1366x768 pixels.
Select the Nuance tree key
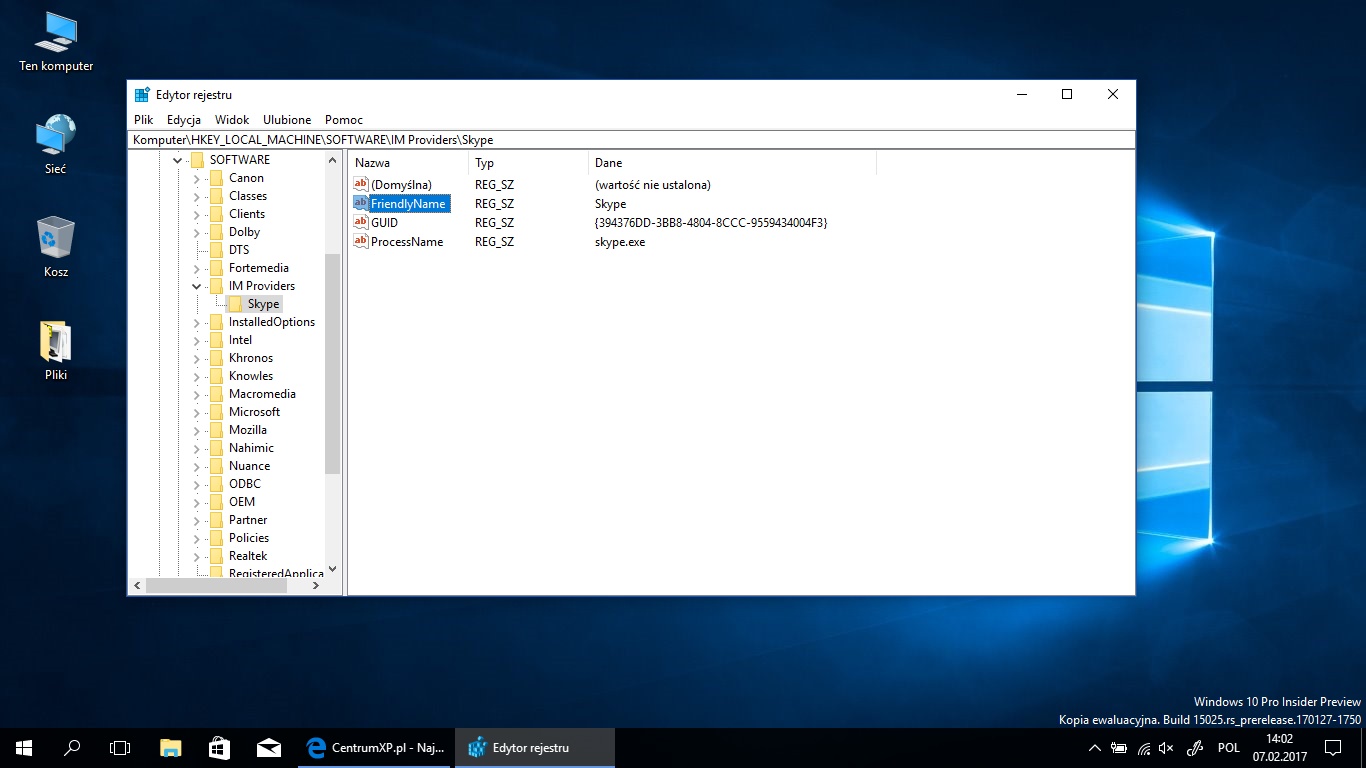(x=249, y=466)
